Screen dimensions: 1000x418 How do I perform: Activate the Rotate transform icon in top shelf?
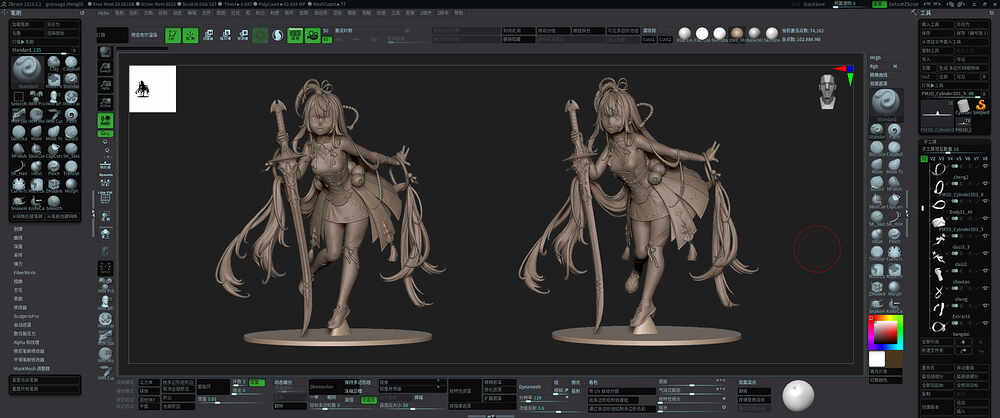coord(242,35)
